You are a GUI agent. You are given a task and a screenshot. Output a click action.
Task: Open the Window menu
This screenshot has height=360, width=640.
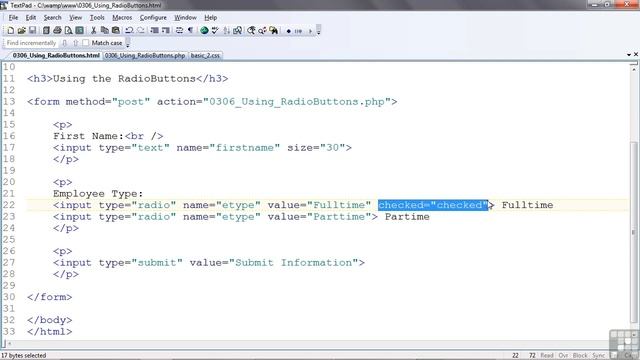185,18
